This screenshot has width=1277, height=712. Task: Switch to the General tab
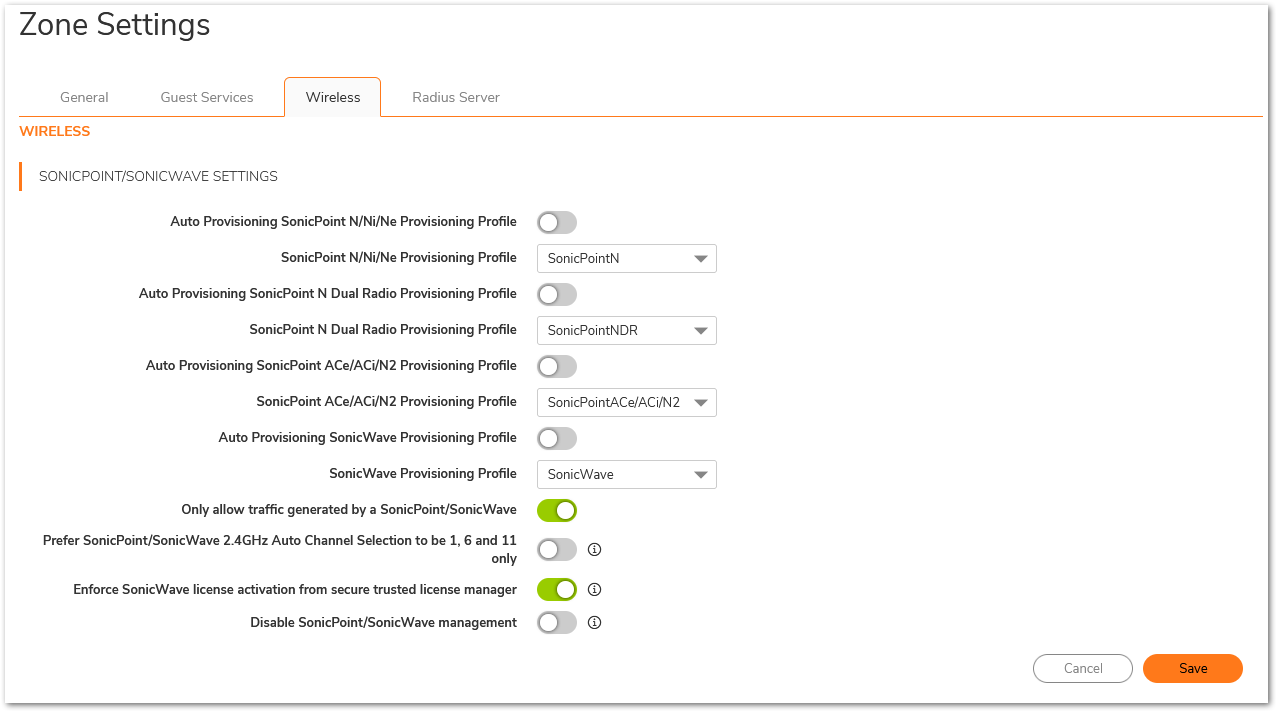click(84, 97)
